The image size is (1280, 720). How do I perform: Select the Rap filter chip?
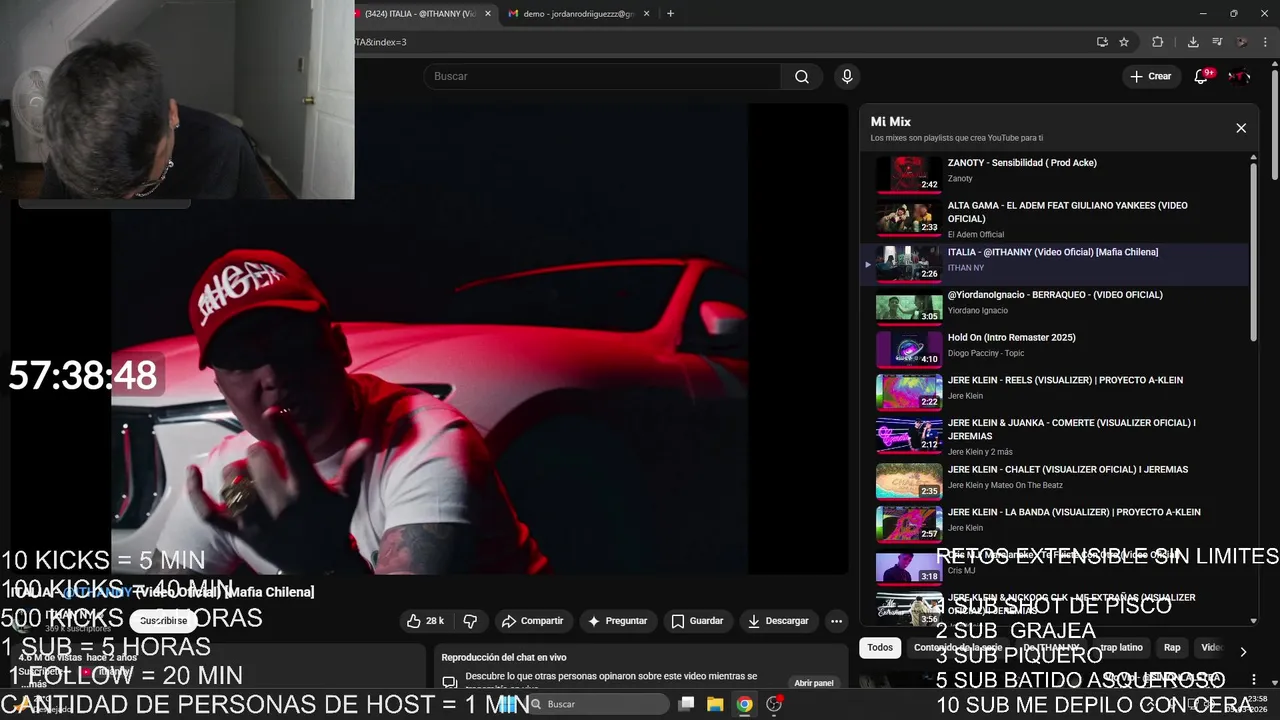(1172, 648)
